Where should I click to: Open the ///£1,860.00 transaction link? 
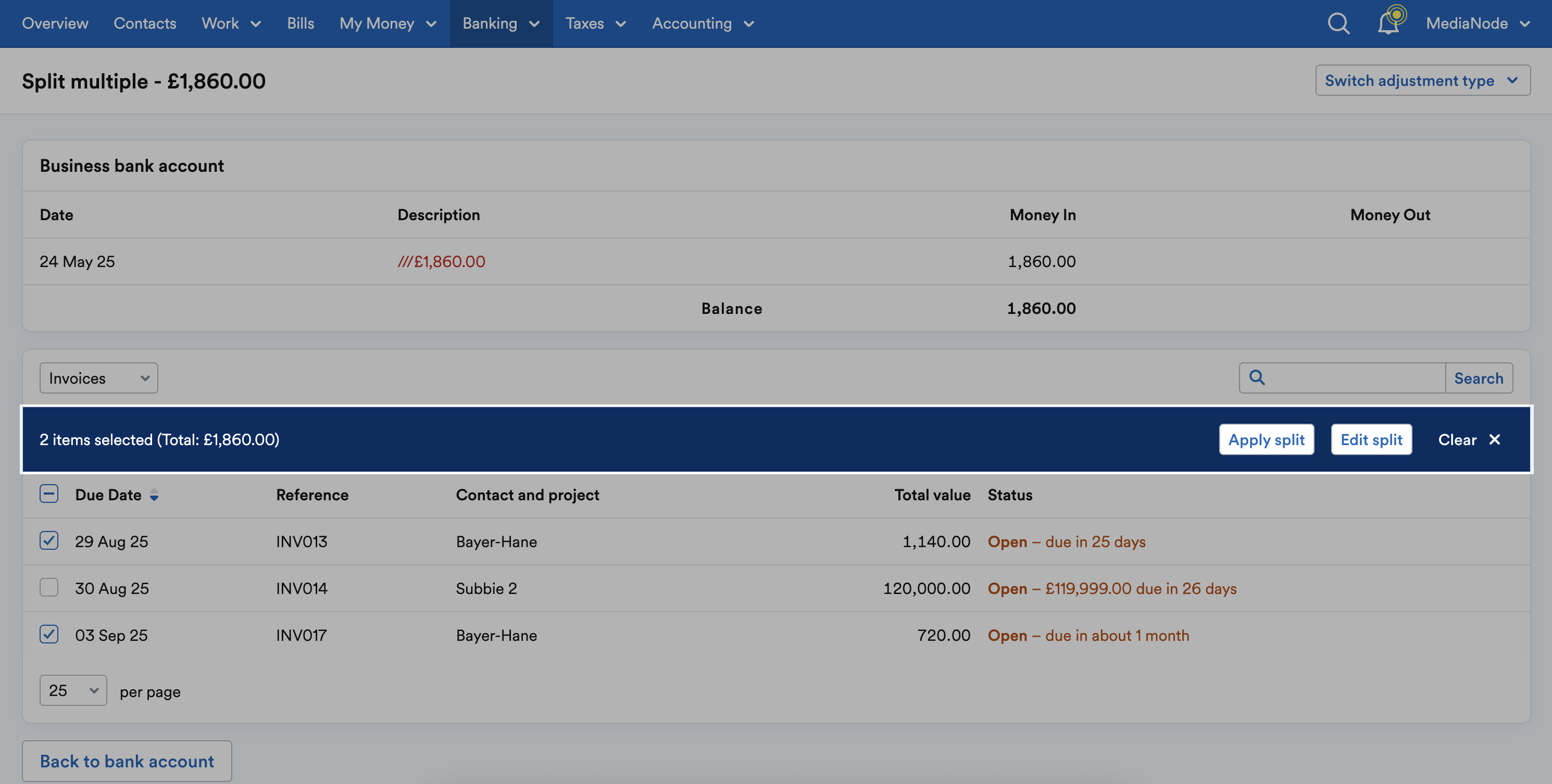tap(441, 262)
